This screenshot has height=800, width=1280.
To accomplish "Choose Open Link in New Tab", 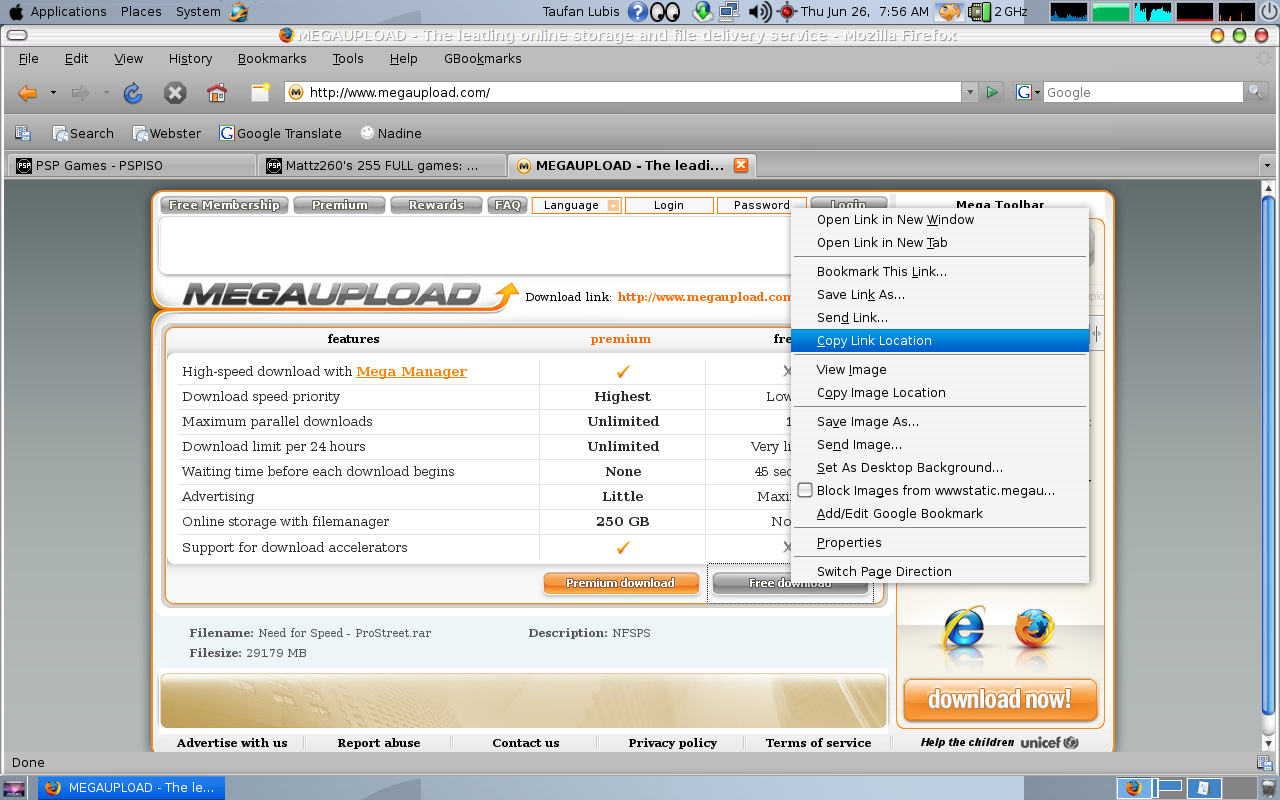I will coord(940,243).
